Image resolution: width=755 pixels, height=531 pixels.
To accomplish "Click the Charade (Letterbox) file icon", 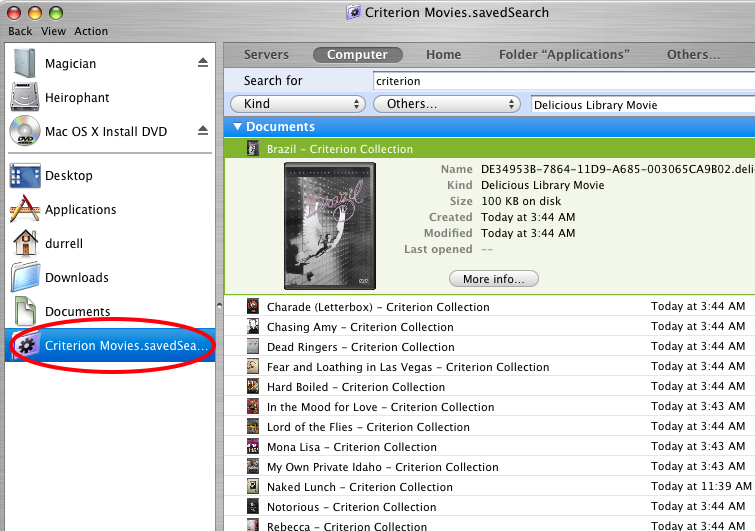I will 253,306.
